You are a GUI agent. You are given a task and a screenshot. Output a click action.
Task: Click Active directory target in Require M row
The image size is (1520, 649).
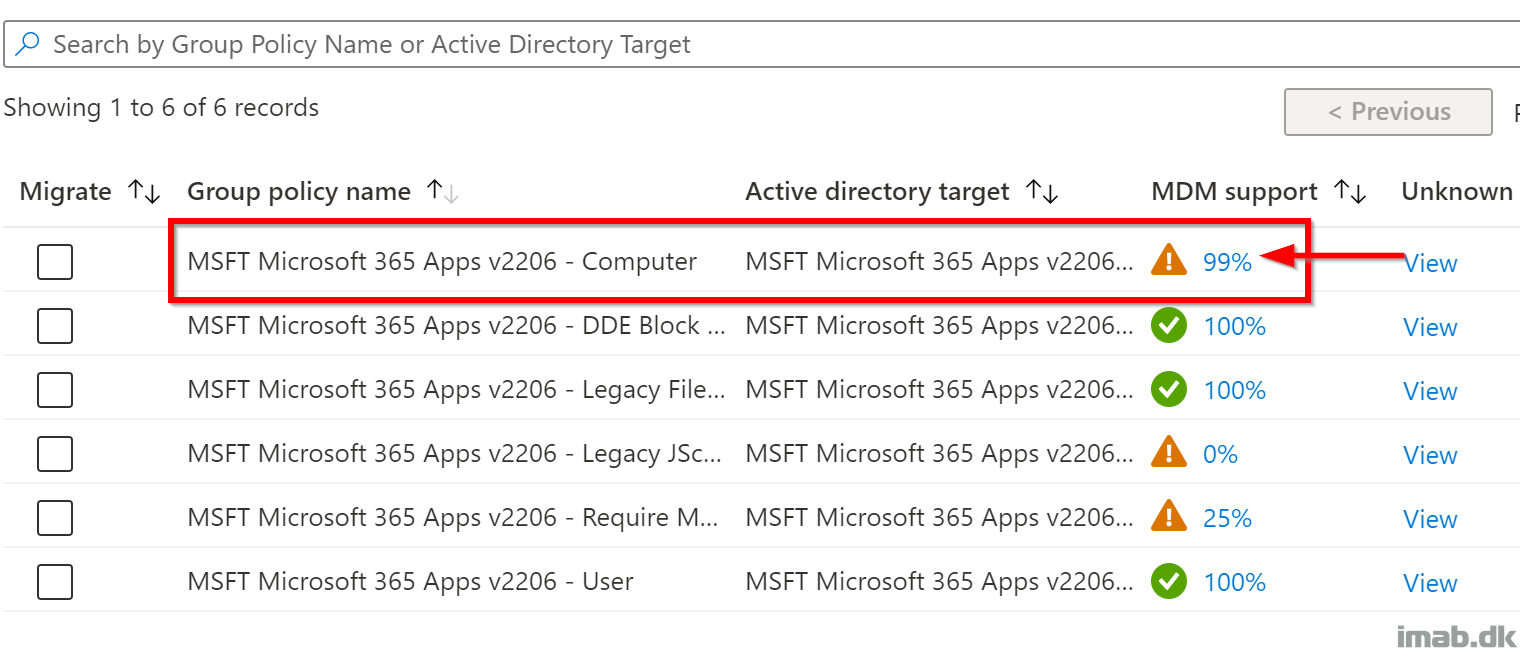940,518
